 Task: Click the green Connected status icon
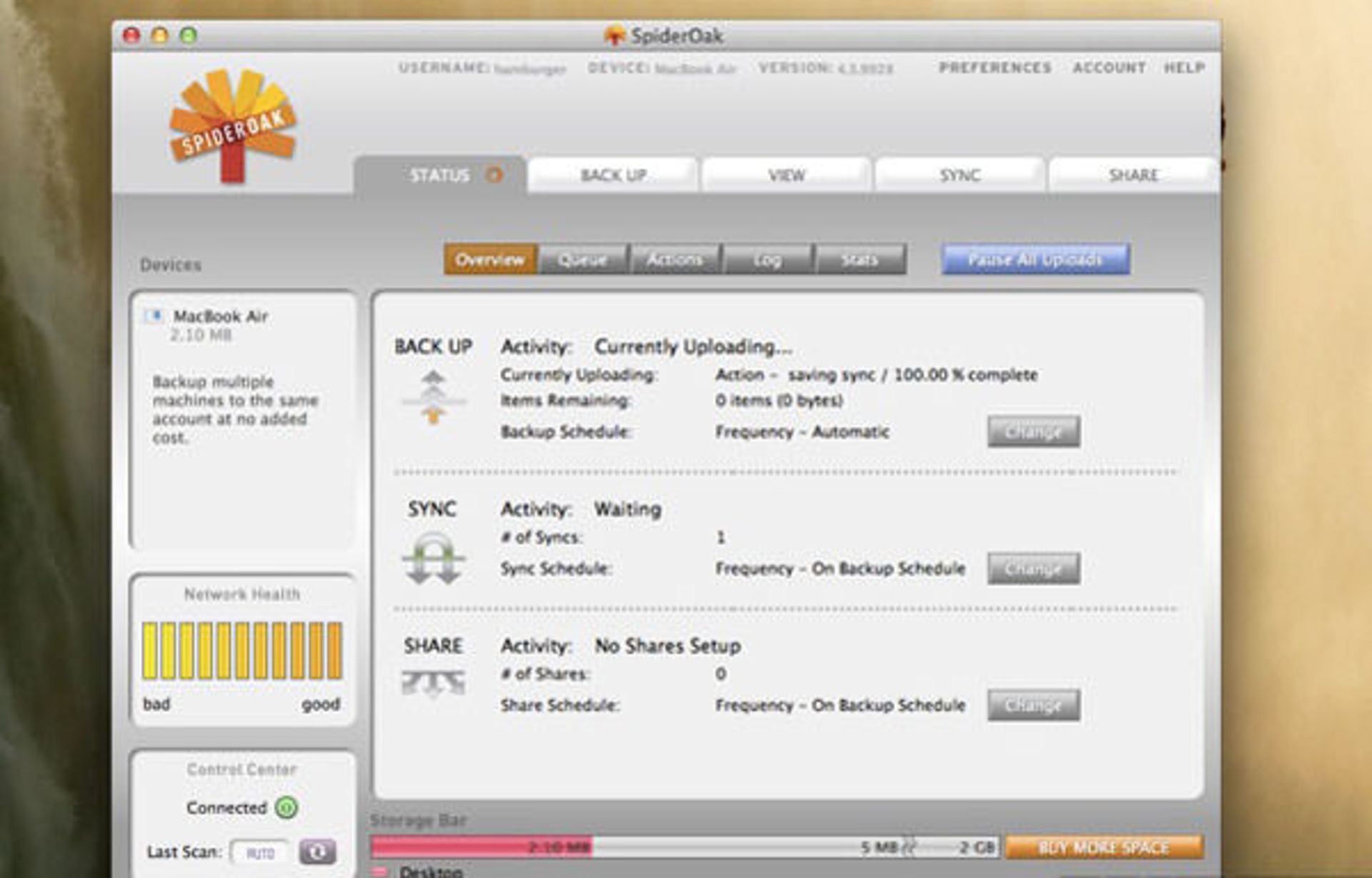[287, 807]
